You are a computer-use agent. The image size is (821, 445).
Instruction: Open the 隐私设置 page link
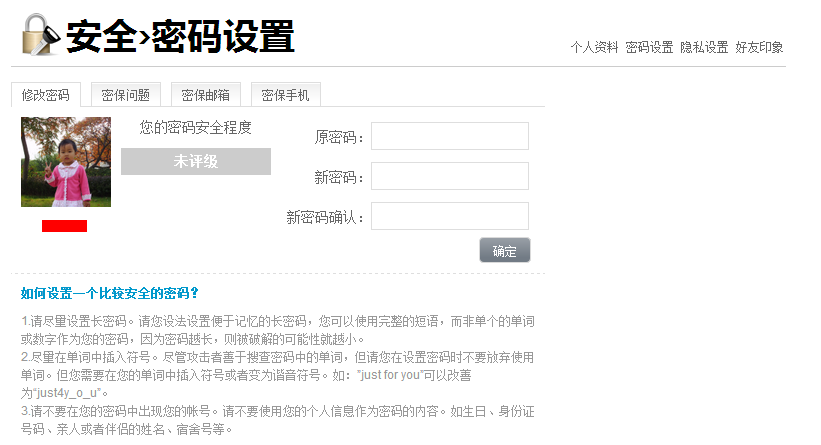click(x=704, y=48)
